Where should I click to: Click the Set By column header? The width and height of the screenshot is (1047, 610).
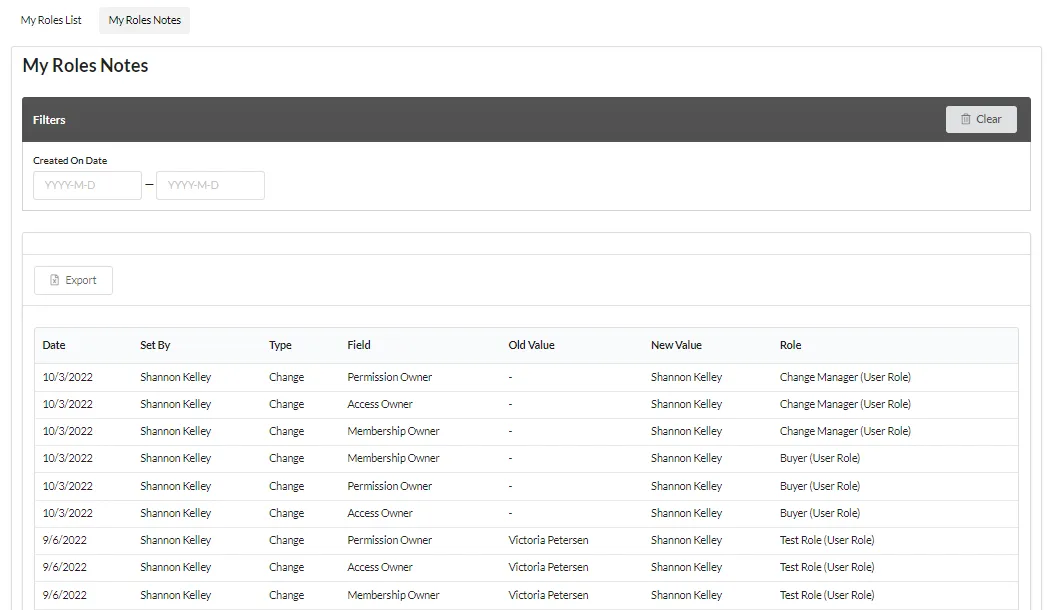pyautogui.click(x=155, y=345)
